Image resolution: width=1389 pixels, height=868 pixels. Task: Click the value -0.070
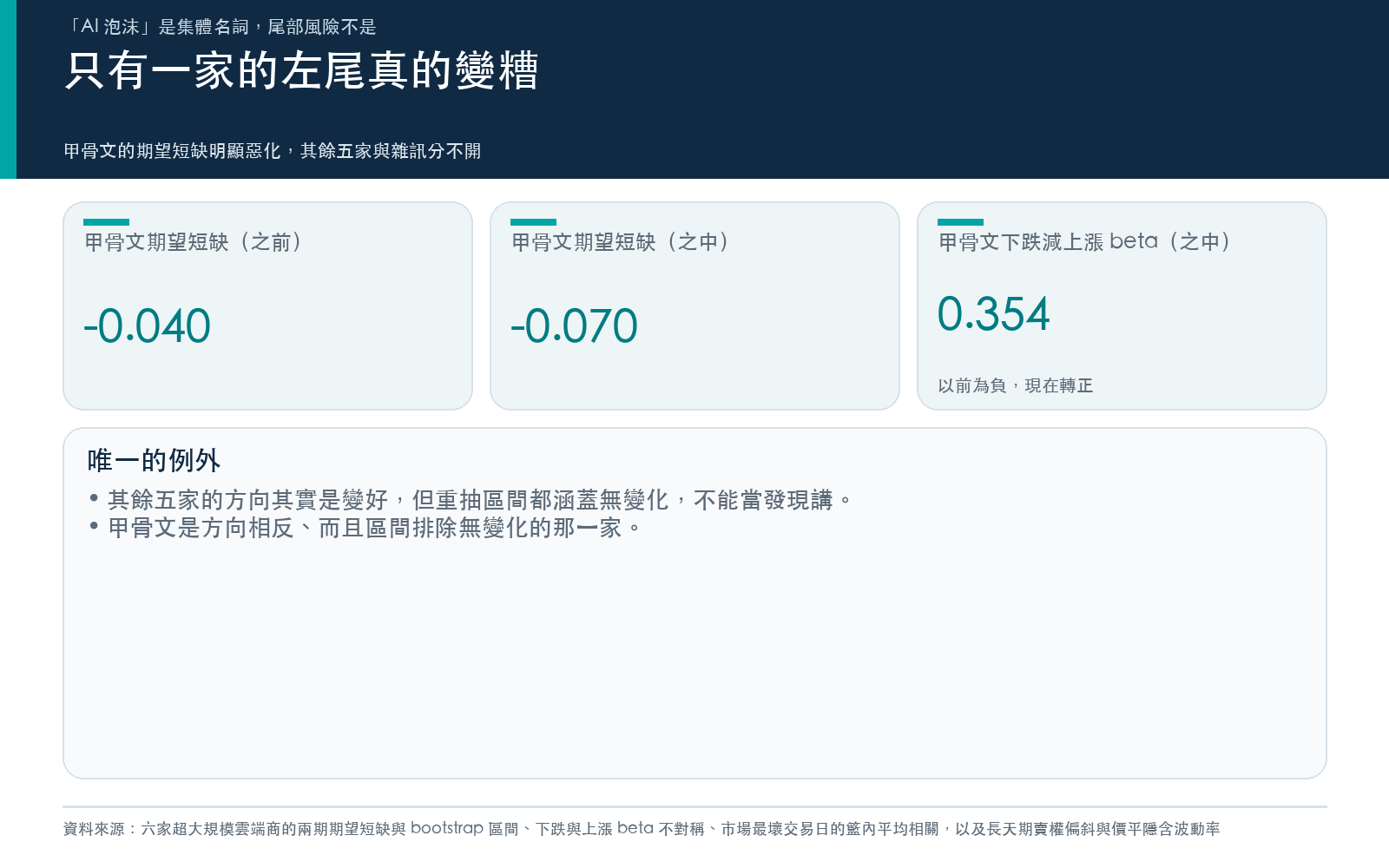[x=574, y=326]
